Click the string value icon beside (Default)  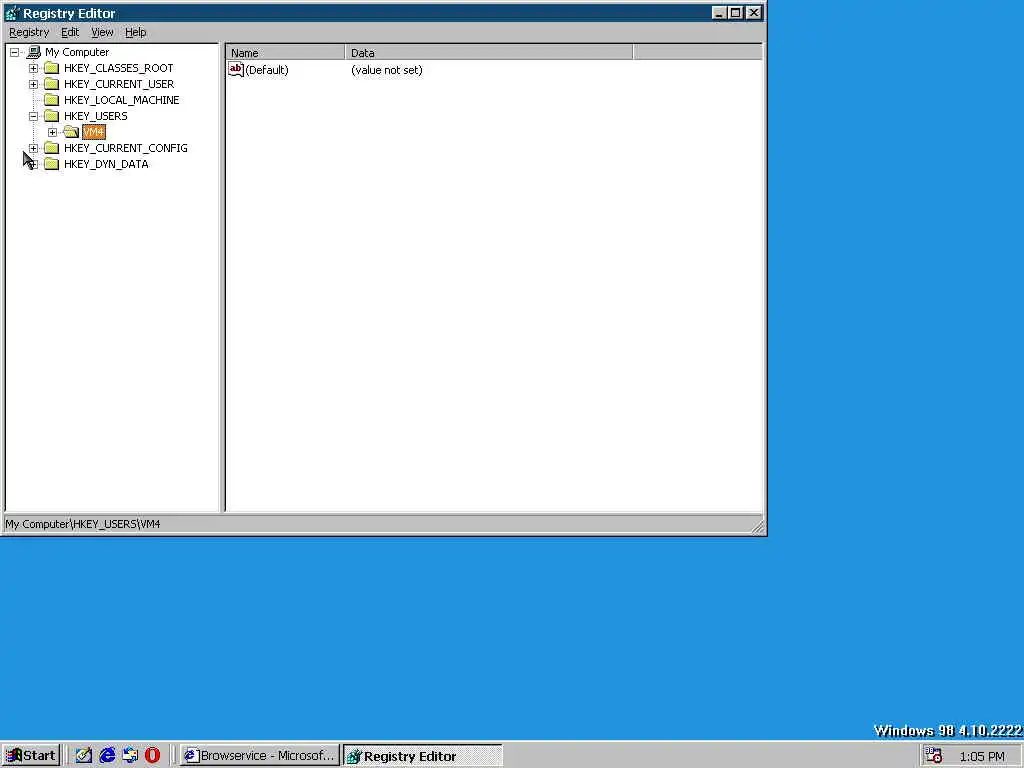(x=236, y=69)
